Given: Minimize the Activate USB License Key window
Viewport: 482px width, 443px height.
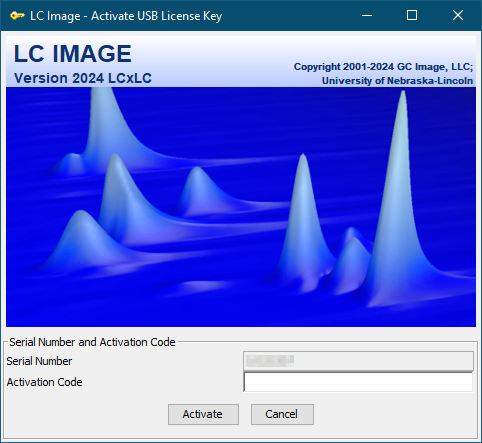Looking at the screenshot, I should point(367,15).
